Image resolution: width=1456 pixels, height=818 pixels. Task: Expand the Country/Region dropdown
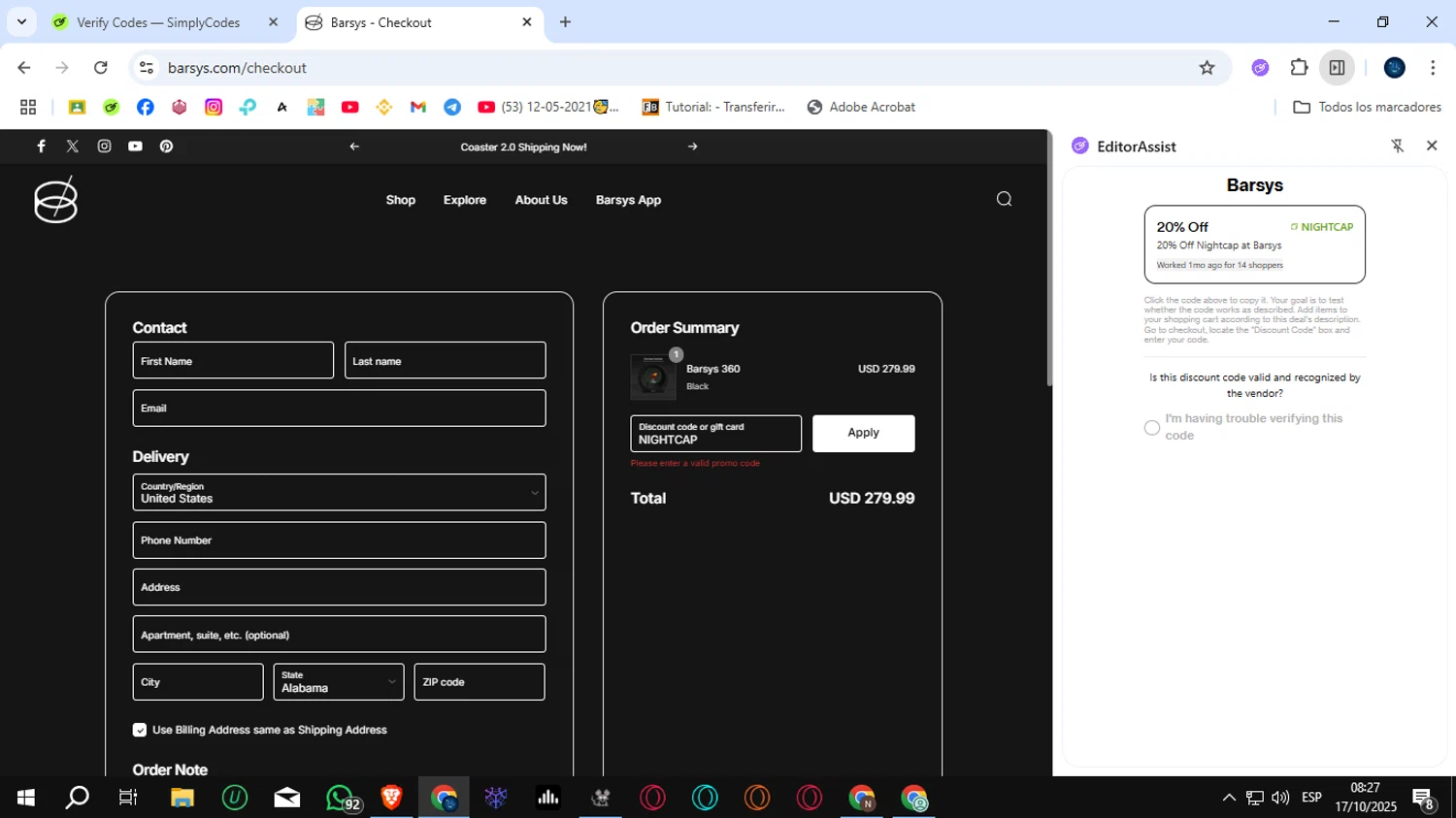(x=339, y=492)
